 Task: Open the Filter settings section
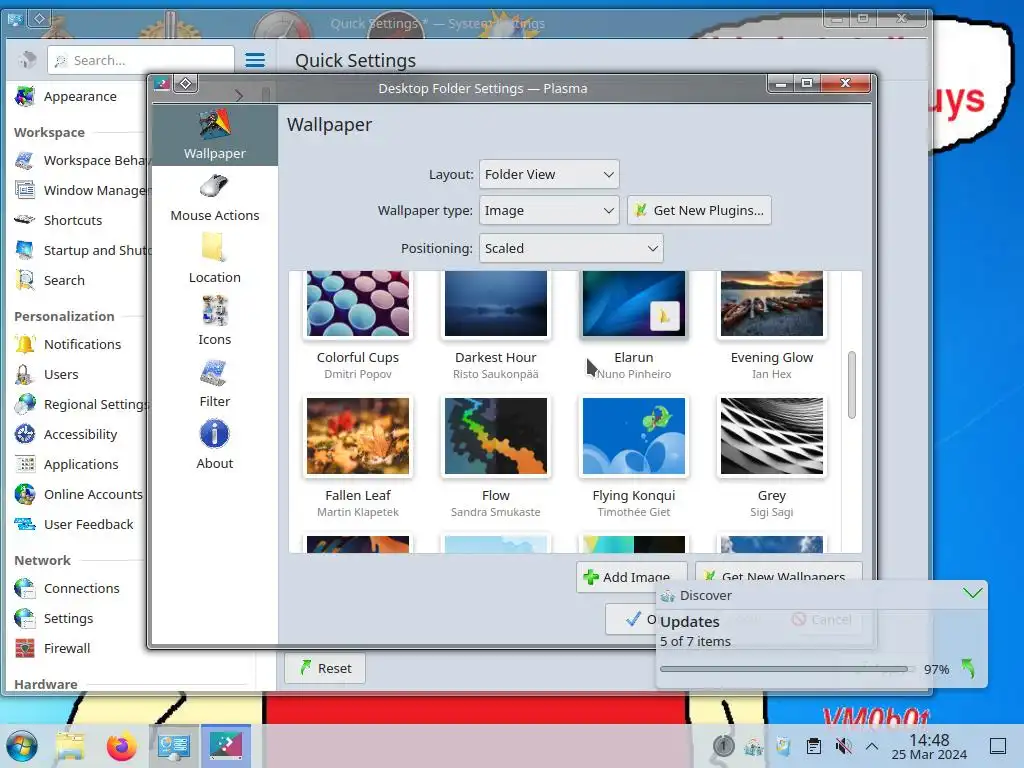214,384
